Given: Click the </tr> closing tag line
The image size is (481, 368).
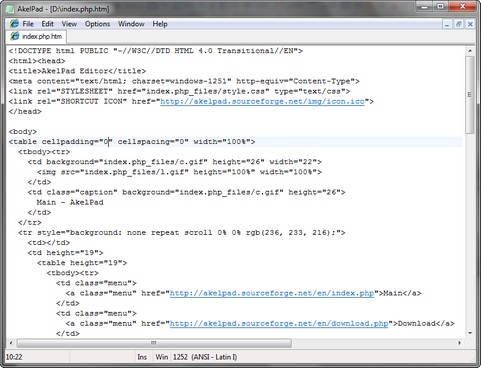Looking at the screenshot, I should pos(30,222).
